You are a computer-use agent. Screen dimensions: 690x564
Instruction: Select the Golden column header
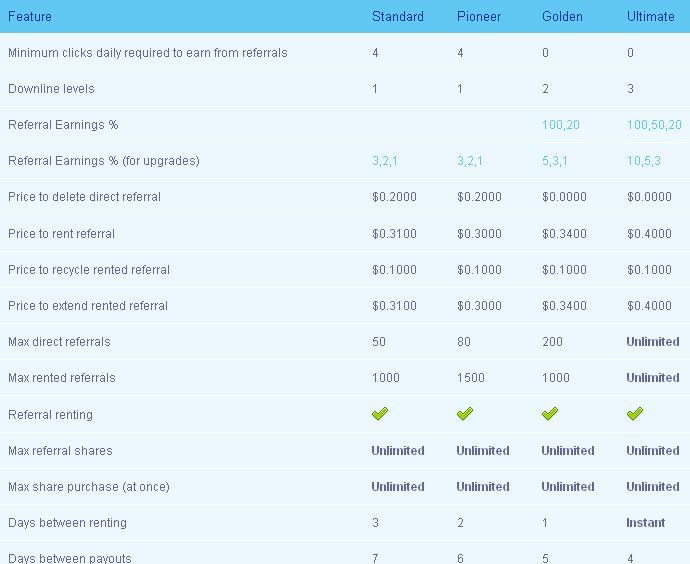tap(562, 17)
